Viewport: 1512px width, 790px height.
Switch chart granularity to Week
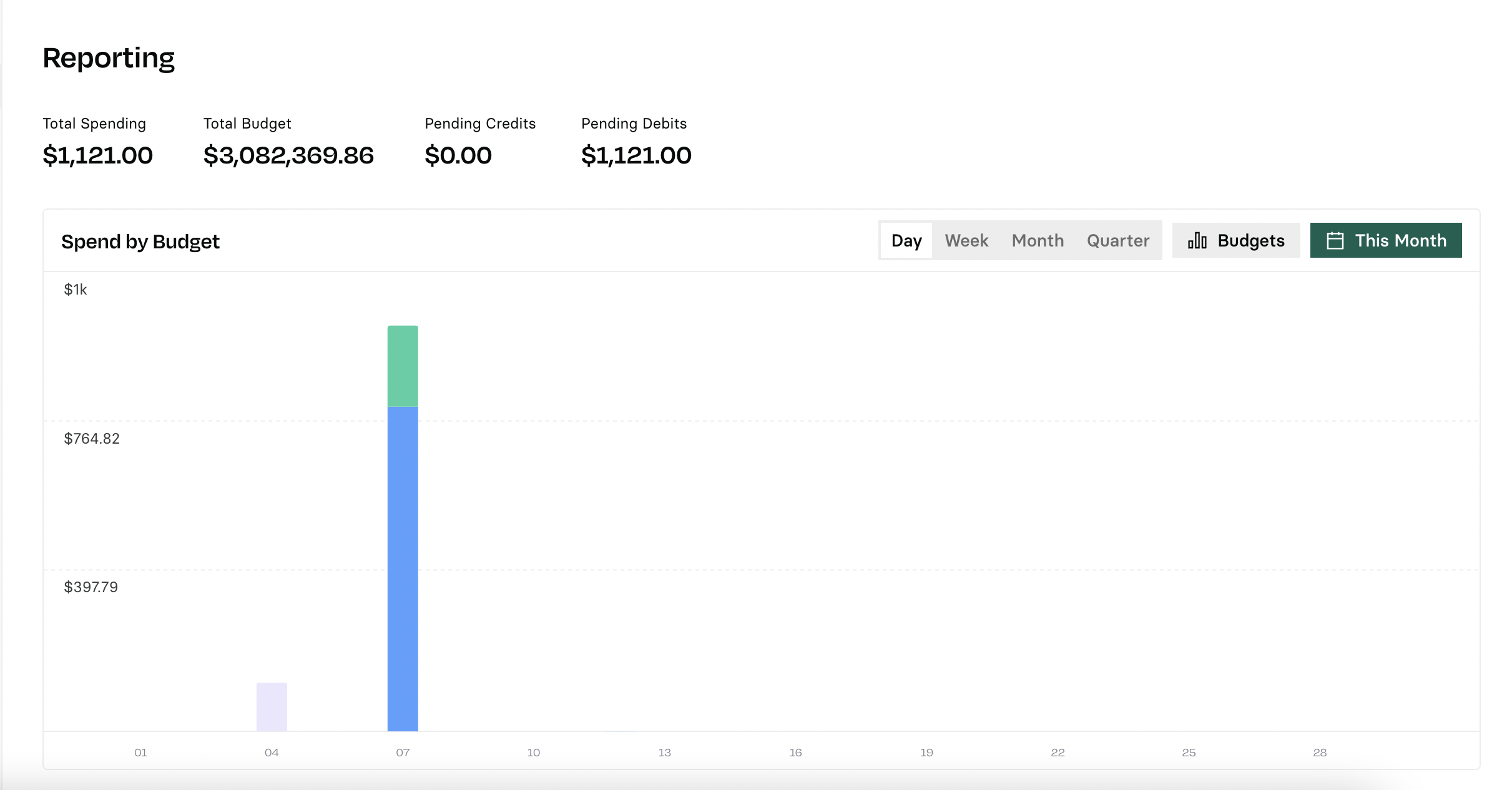tap(966, 240)
